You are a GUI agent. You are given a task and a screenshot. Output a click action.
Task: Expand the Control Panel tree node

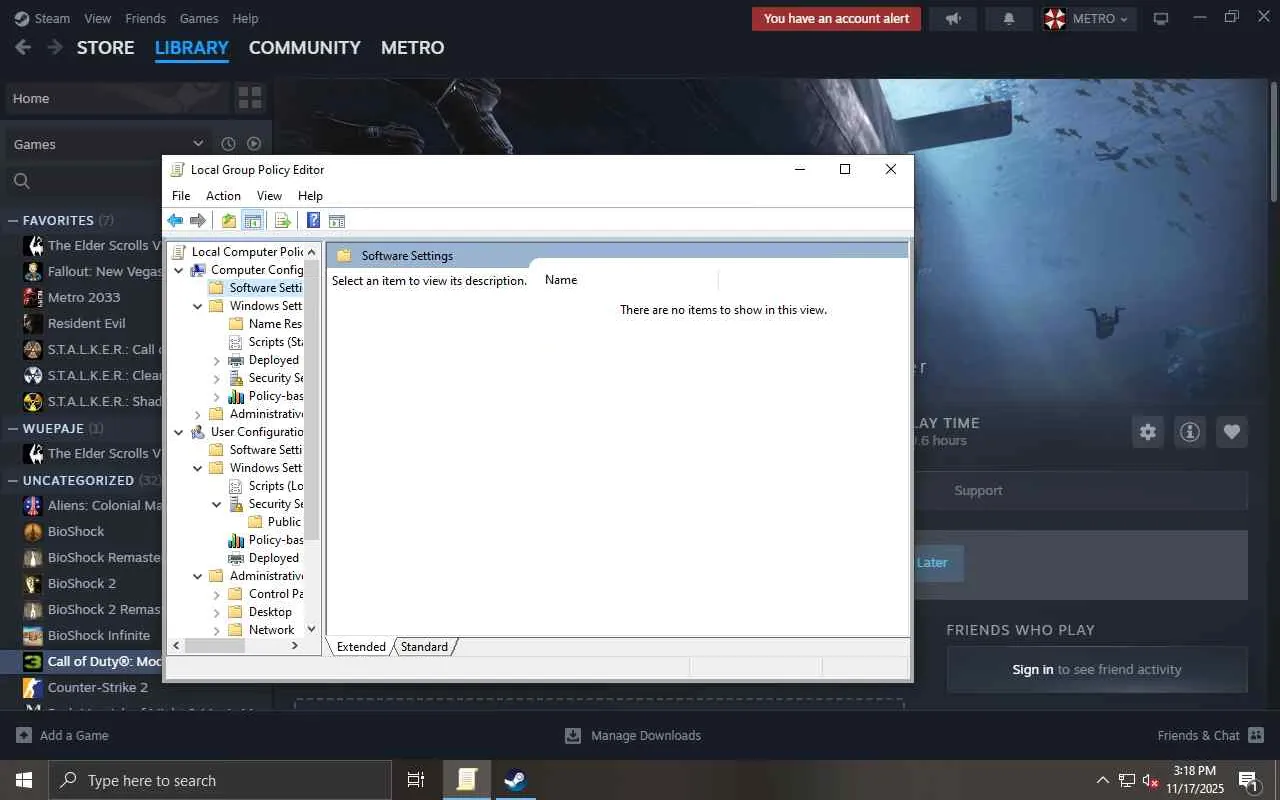217,594
